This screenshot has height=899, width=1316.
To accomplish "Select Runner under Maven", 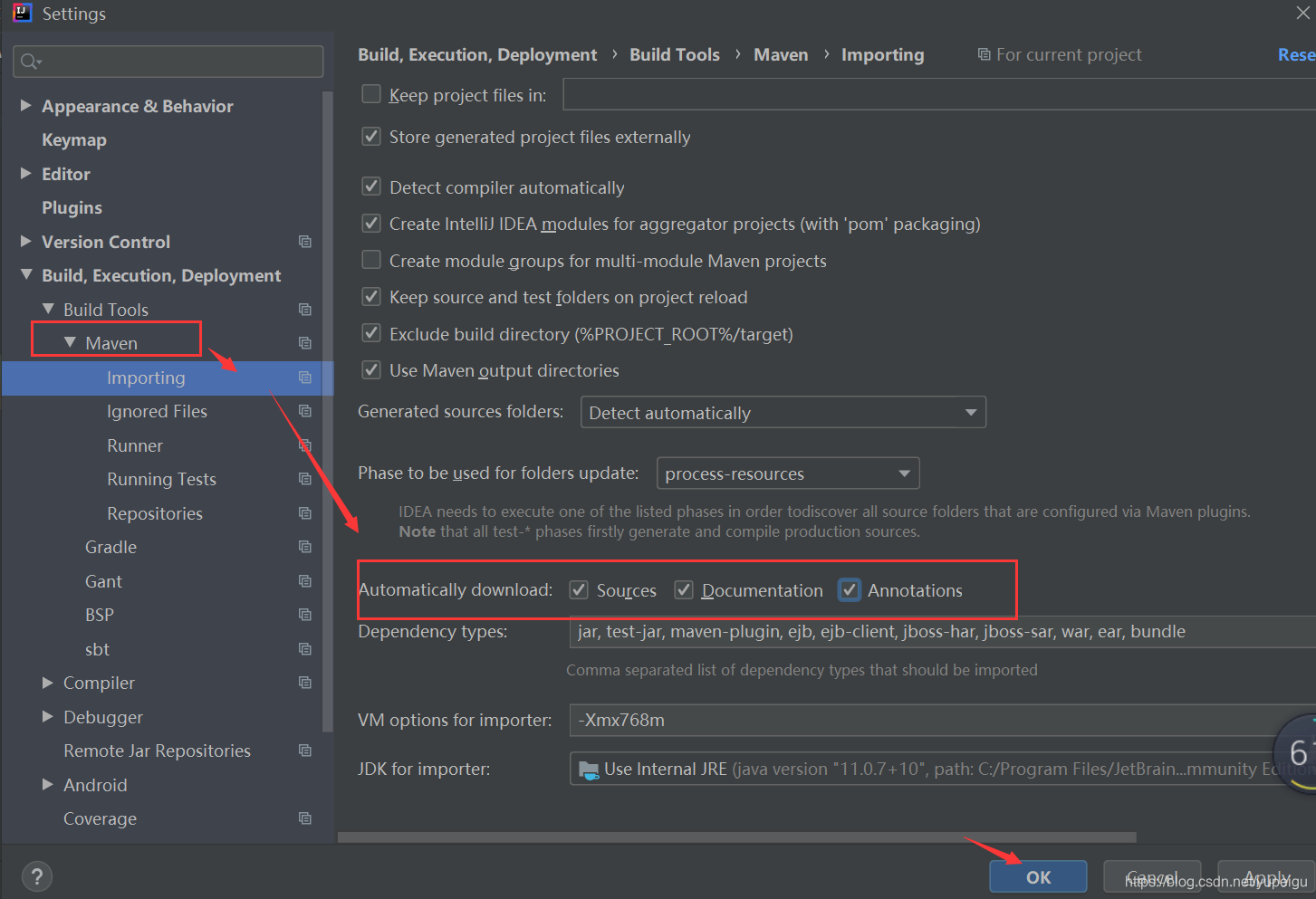I will click(135, 445).
